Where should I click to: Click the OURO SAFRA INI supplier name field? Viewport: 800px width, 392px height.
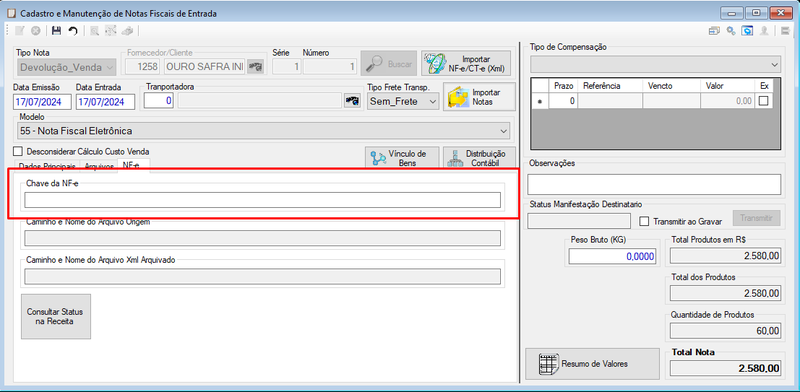[205, 66]
